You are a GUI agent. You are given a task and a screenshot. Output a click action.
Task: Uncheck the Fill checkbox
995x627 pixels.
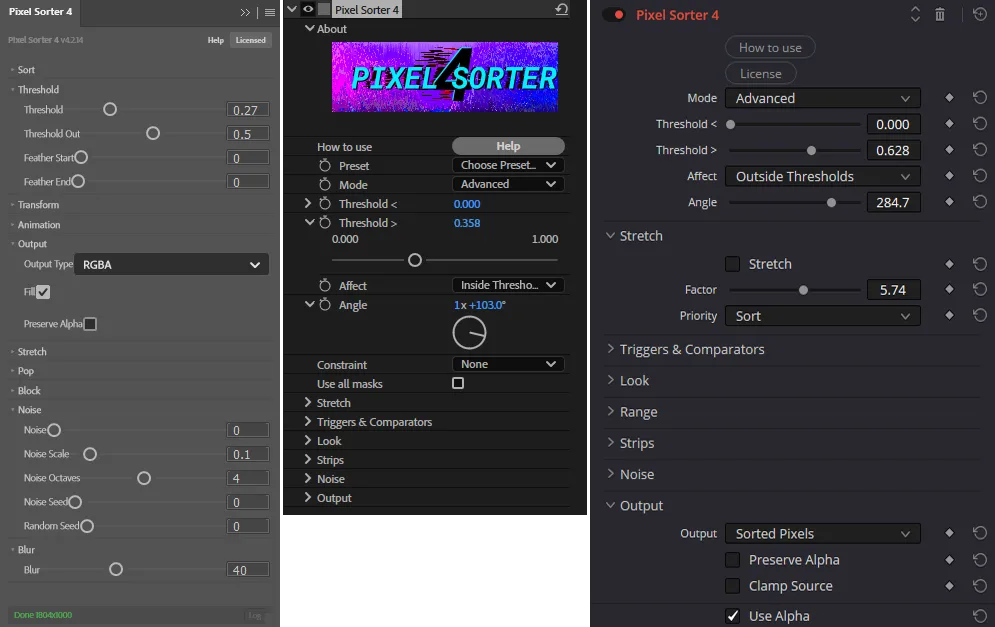click(43, 292)
